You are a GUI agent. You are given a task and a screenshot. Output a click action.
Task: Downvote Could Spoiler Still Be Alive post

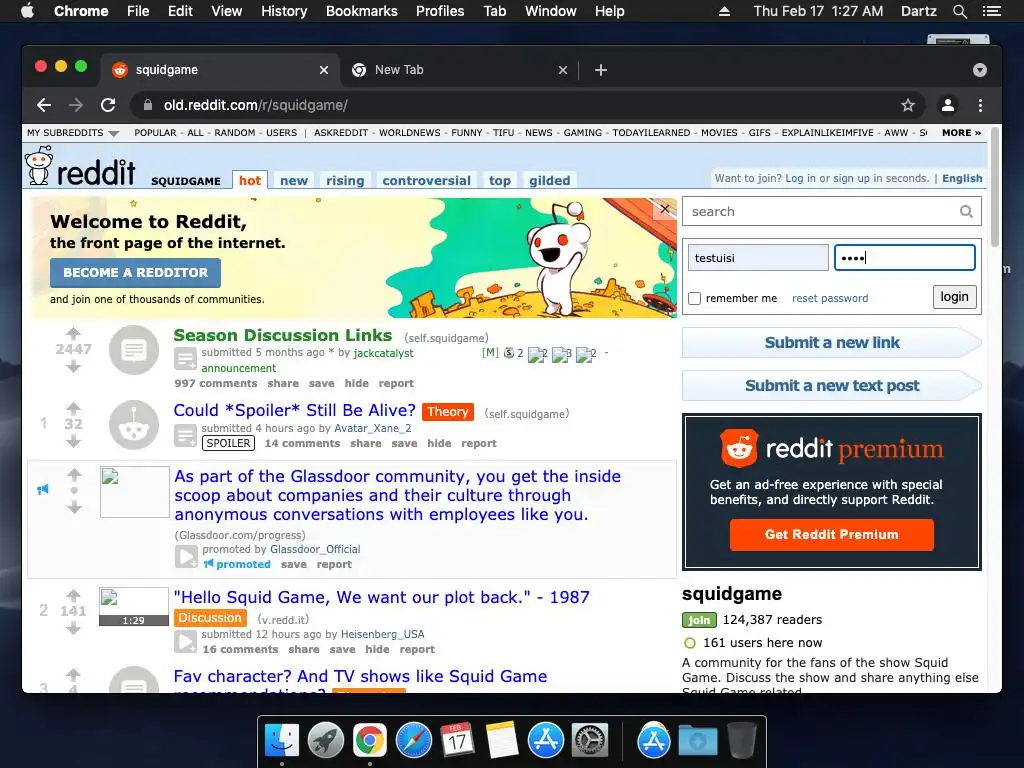click(73, 442)
